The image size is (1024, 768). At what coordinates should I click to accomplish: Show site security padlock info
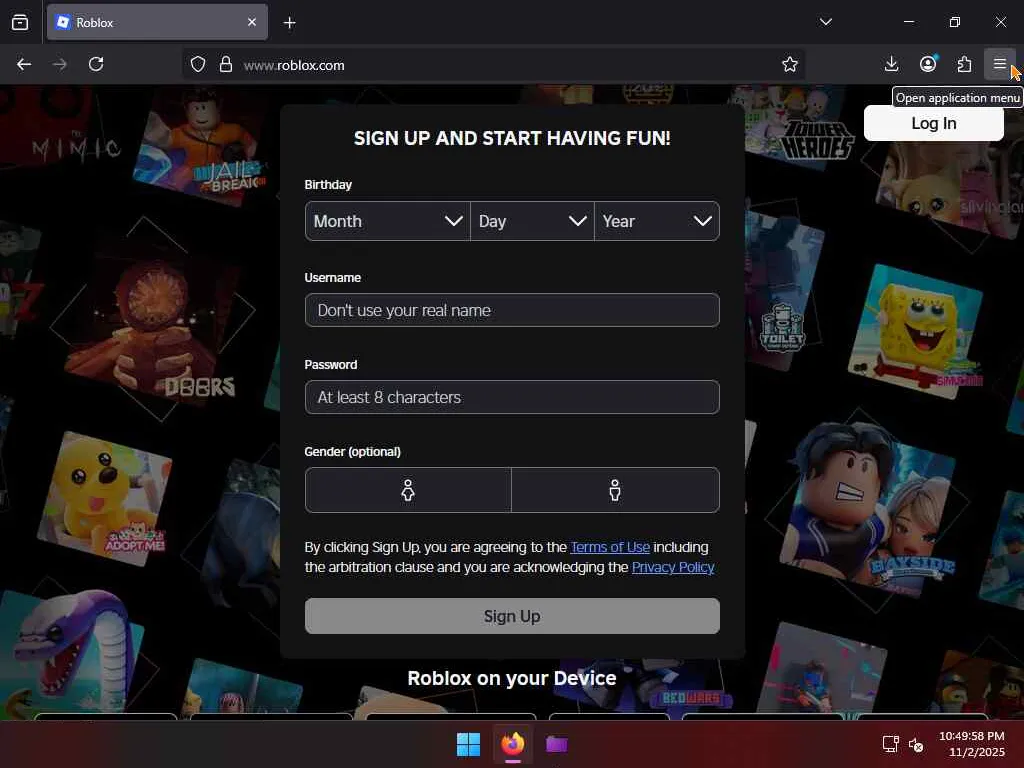coord(226,65)
